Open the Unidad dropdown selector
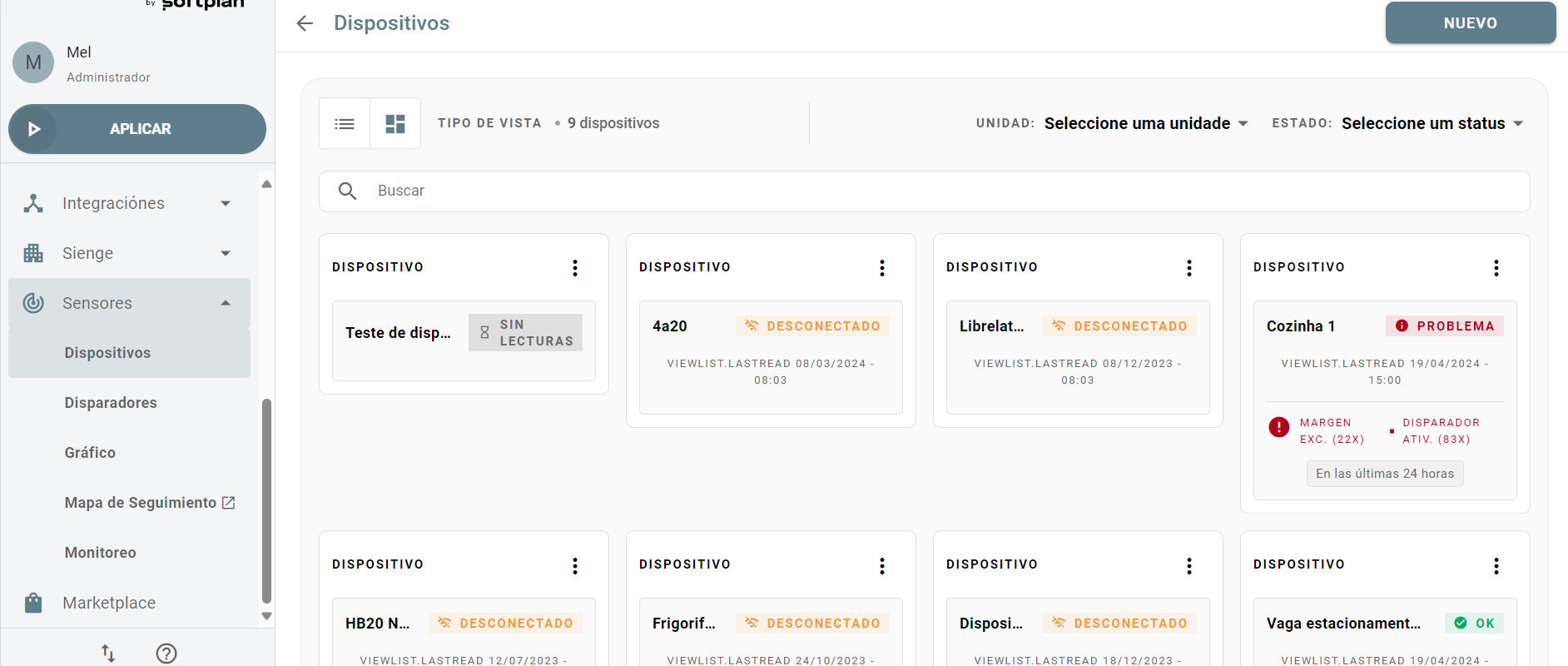The width and height of the screenshot is (1568, 666). pos(1146,123)
